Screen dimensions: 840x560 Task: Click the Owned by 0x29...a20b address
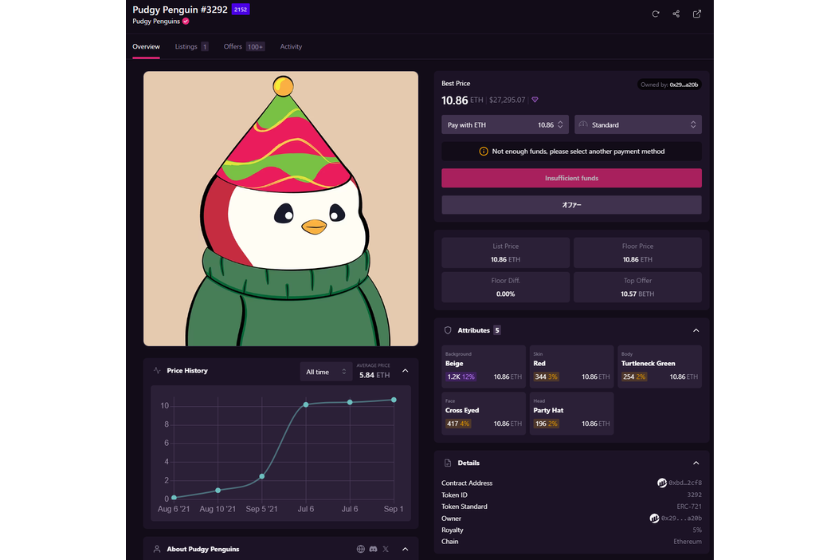[684, 85]
